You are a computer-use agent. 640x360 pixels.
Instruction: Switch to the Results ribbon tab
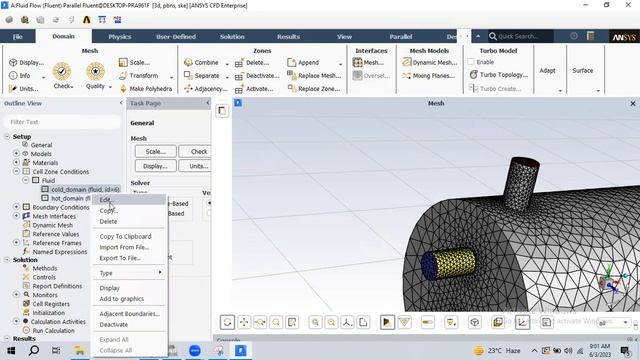pyautogui.click(x=289, y=37)
